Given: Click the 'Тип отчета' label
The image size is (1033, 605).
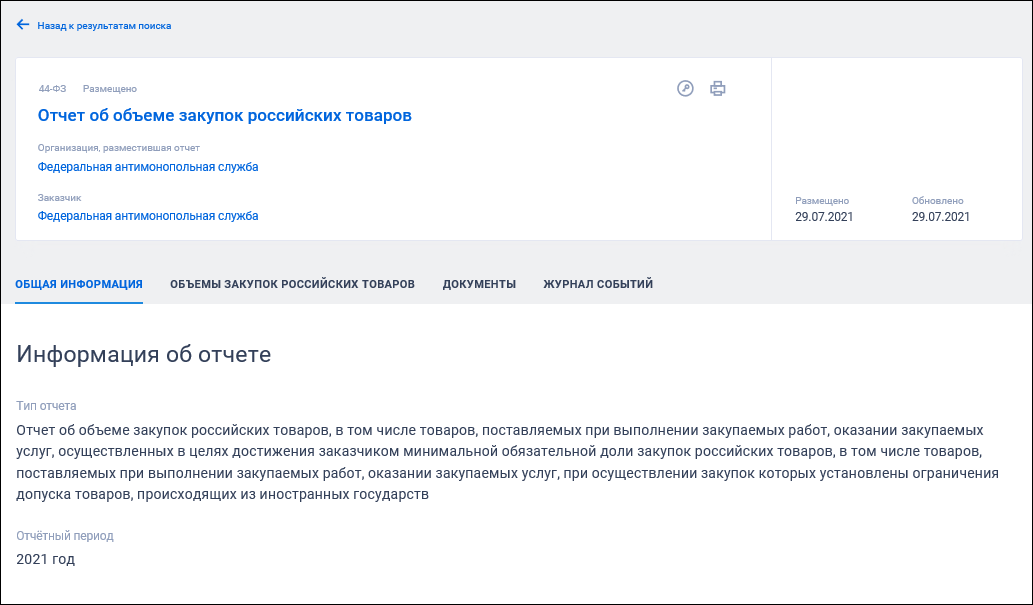Looking at the screenshot, I should [x=46, y=406].
